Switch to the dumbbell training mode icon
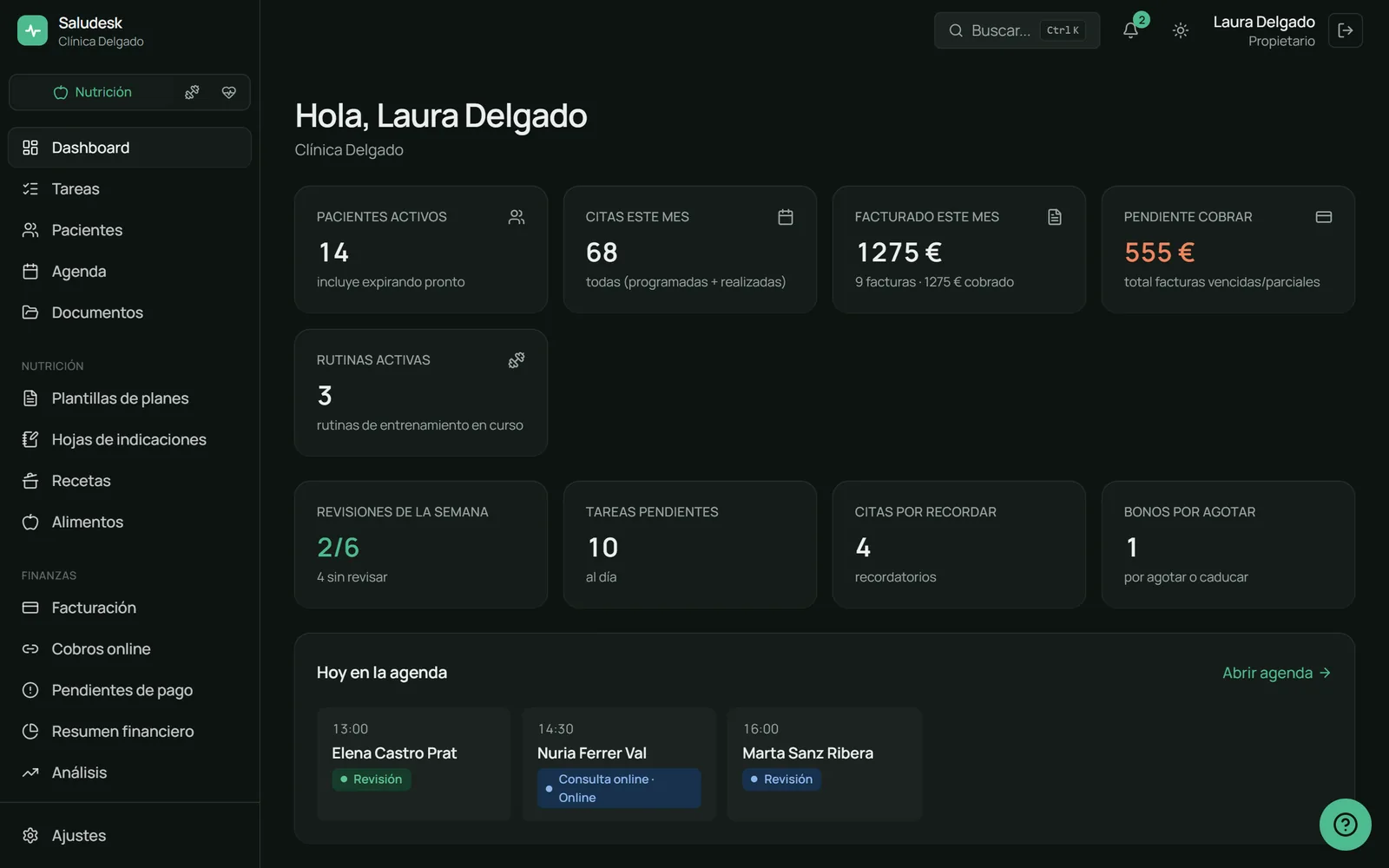1389x868 pixels. tap(192, 92)
